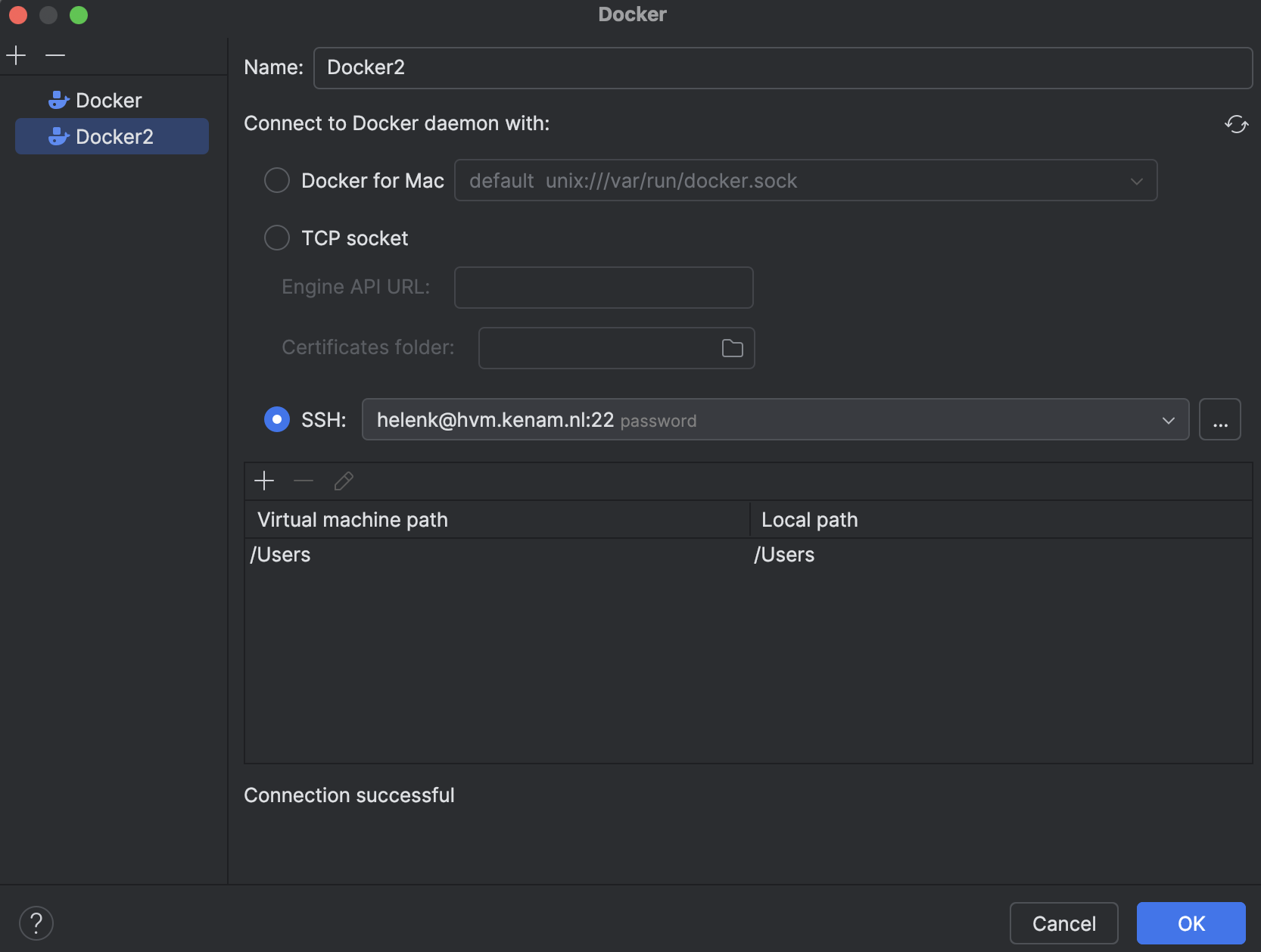This screenshot has width=1261, height=952.
Task: Remove the selected path mapping
Action: 304,481
